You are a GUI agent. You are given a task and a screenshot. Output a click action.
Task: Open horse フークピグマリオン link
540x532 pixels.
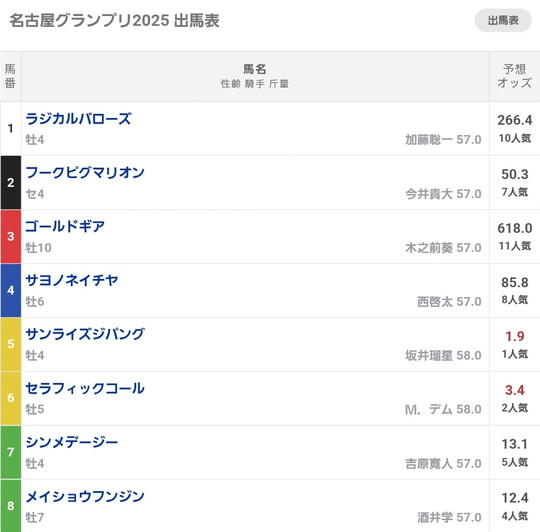pos(85,173)
